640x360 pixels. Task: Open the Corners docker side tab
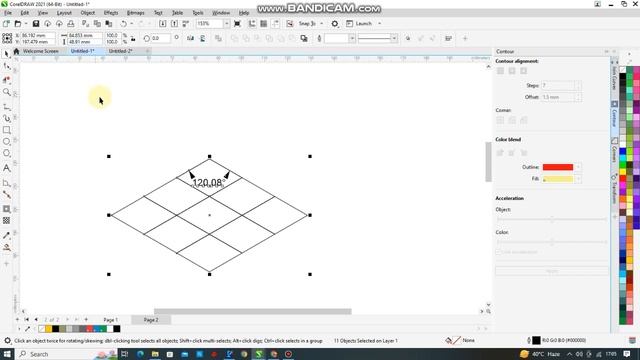(614, 150)
